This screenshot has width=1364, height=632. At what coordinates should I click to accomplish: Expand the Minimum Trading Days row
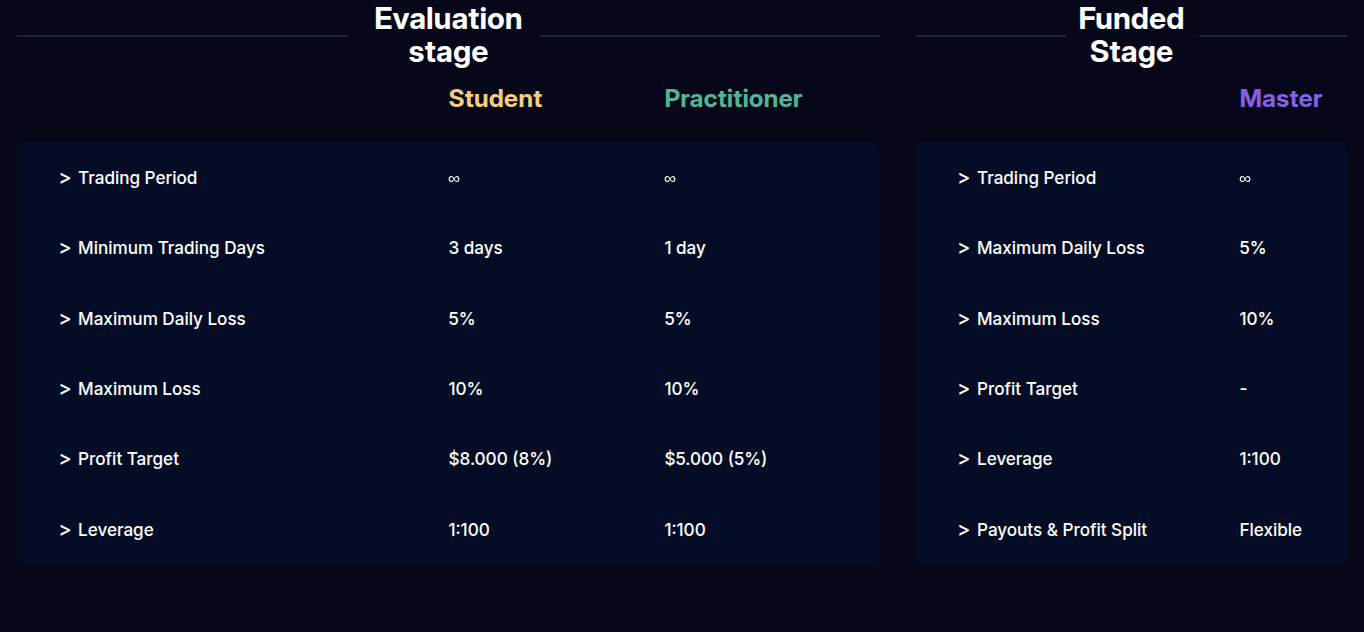click(448, 248)
